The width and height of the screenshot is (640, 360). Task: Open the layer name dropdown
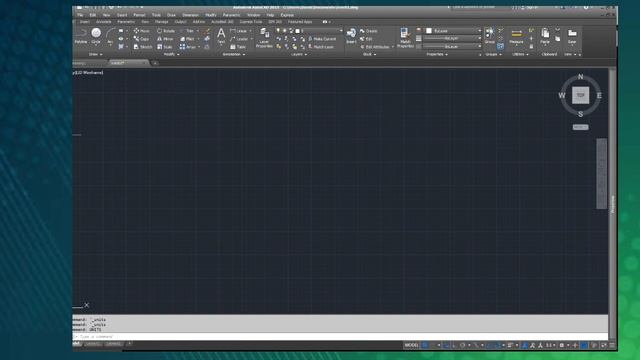coord(320,31)
